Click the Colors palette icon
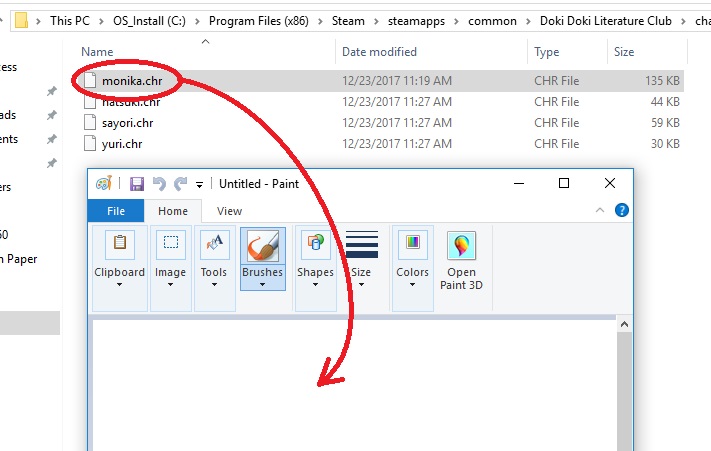Screen dimensions: 711x451 tap(413, 244)
